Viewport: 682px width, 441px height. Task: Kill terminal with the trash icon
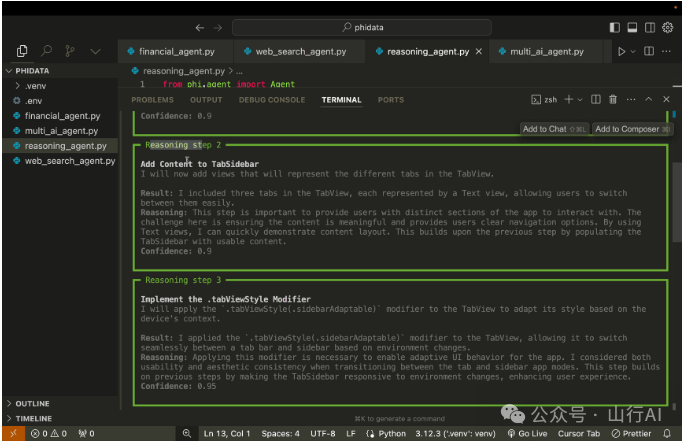[x=613, y=100]
